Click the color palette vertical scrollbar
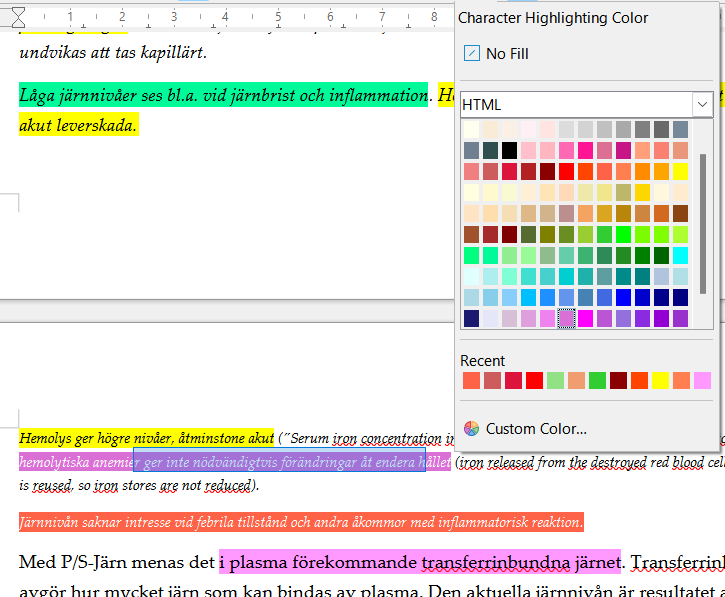The width and height of the screenshot is (725, 597). coord(703,224)
